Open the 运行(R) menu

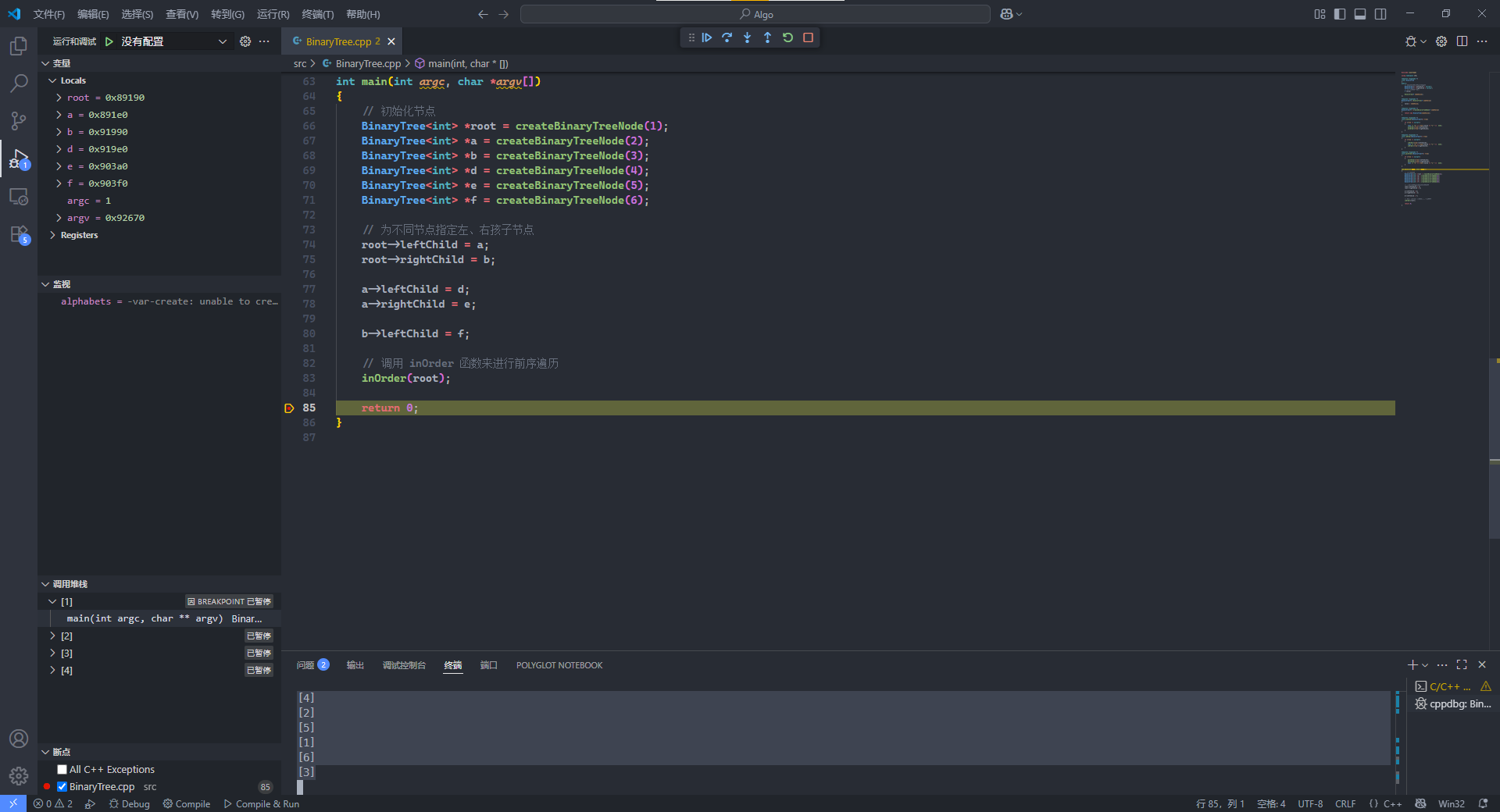click(273, 14)
